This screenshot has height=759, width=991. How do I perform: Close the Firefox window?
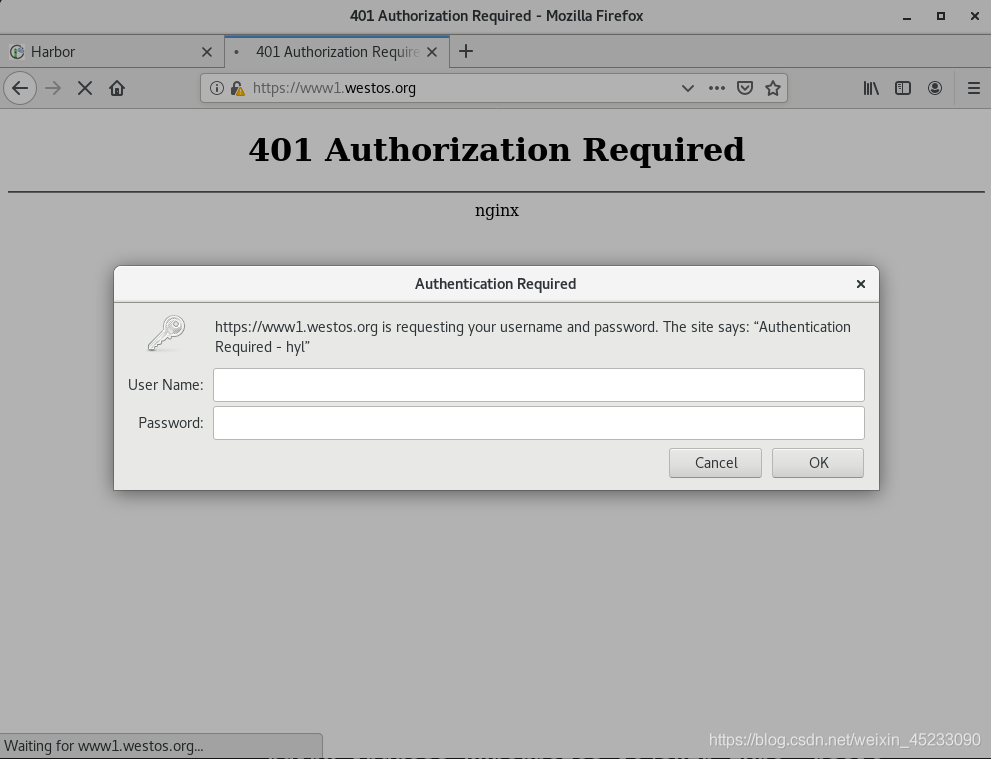pos(975,16)
